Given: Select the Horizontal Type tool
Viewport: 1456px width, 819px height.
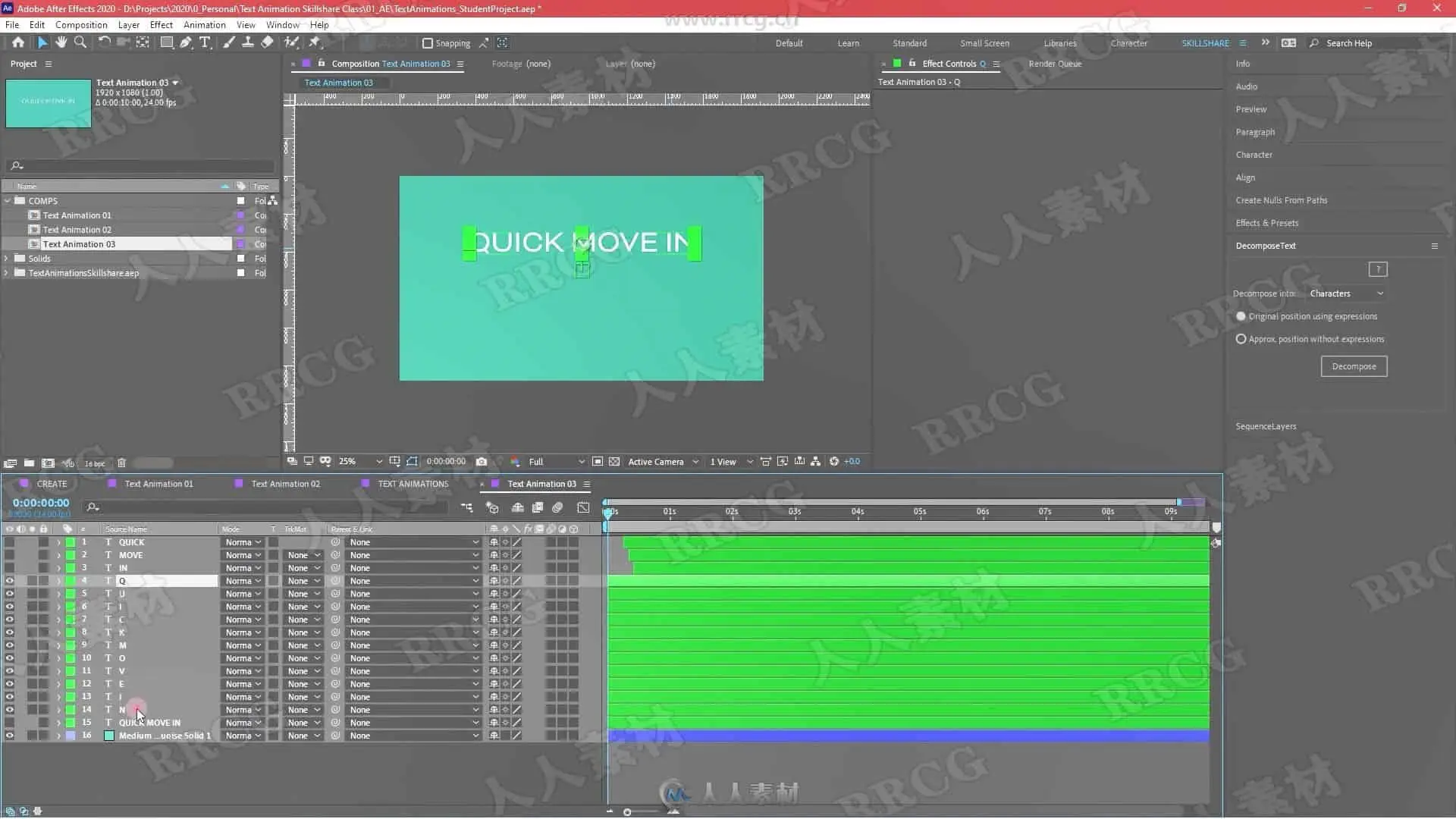Looking at the screenshot, I should click(205, 42).
